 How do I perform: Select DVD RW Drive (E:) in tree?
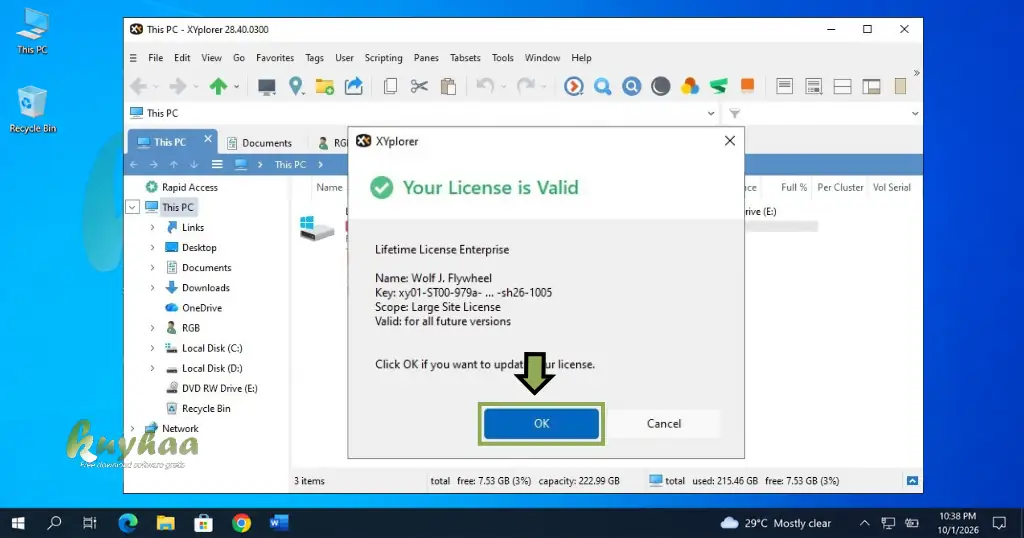click(x=219, y=388)
